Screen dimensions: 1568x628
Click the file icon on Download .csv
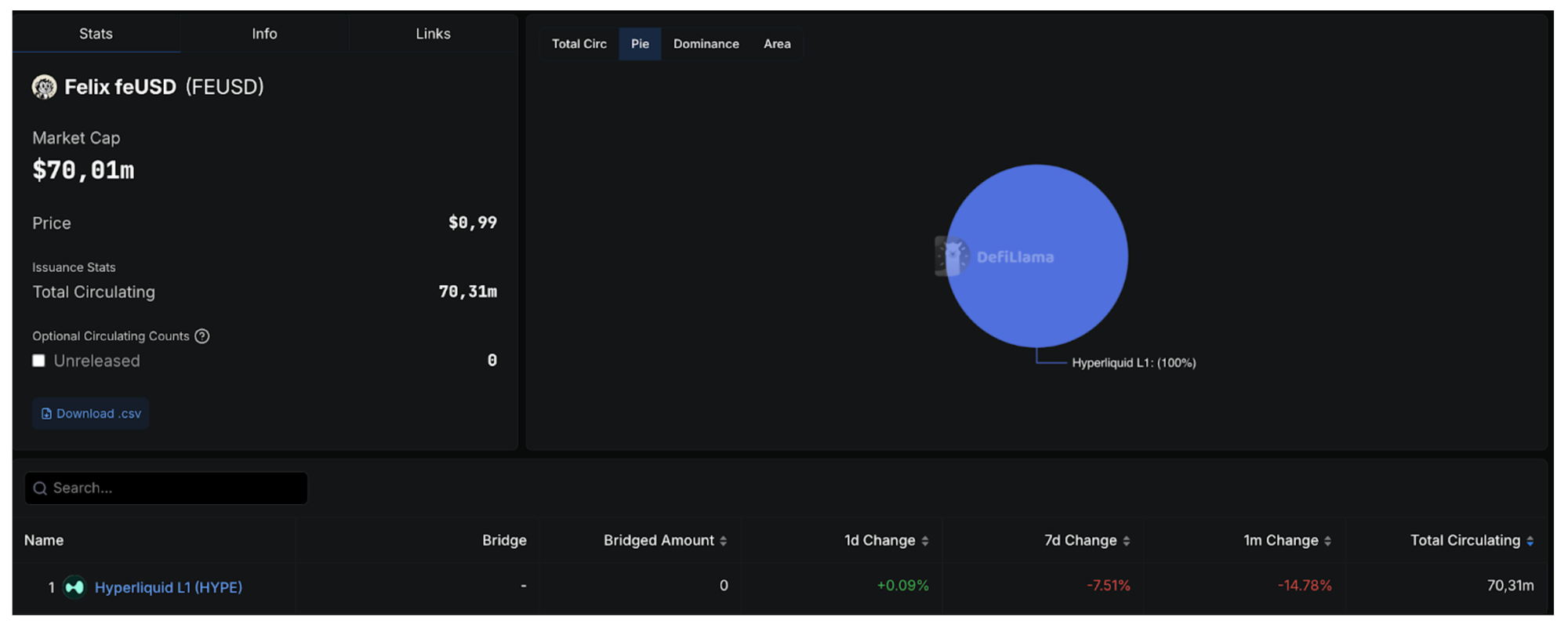(46, 414)
